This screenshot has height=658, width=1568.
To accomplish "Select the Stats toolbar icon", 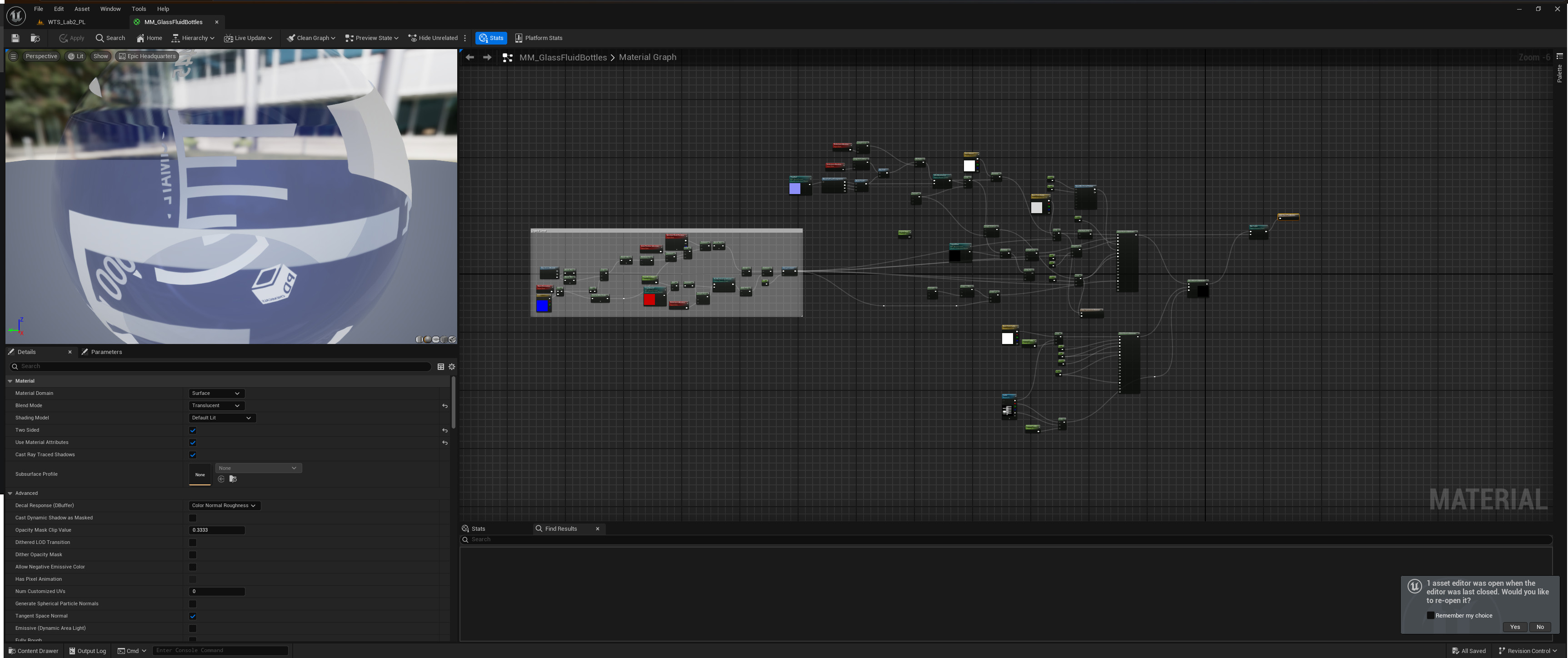I will pos(490,38).
